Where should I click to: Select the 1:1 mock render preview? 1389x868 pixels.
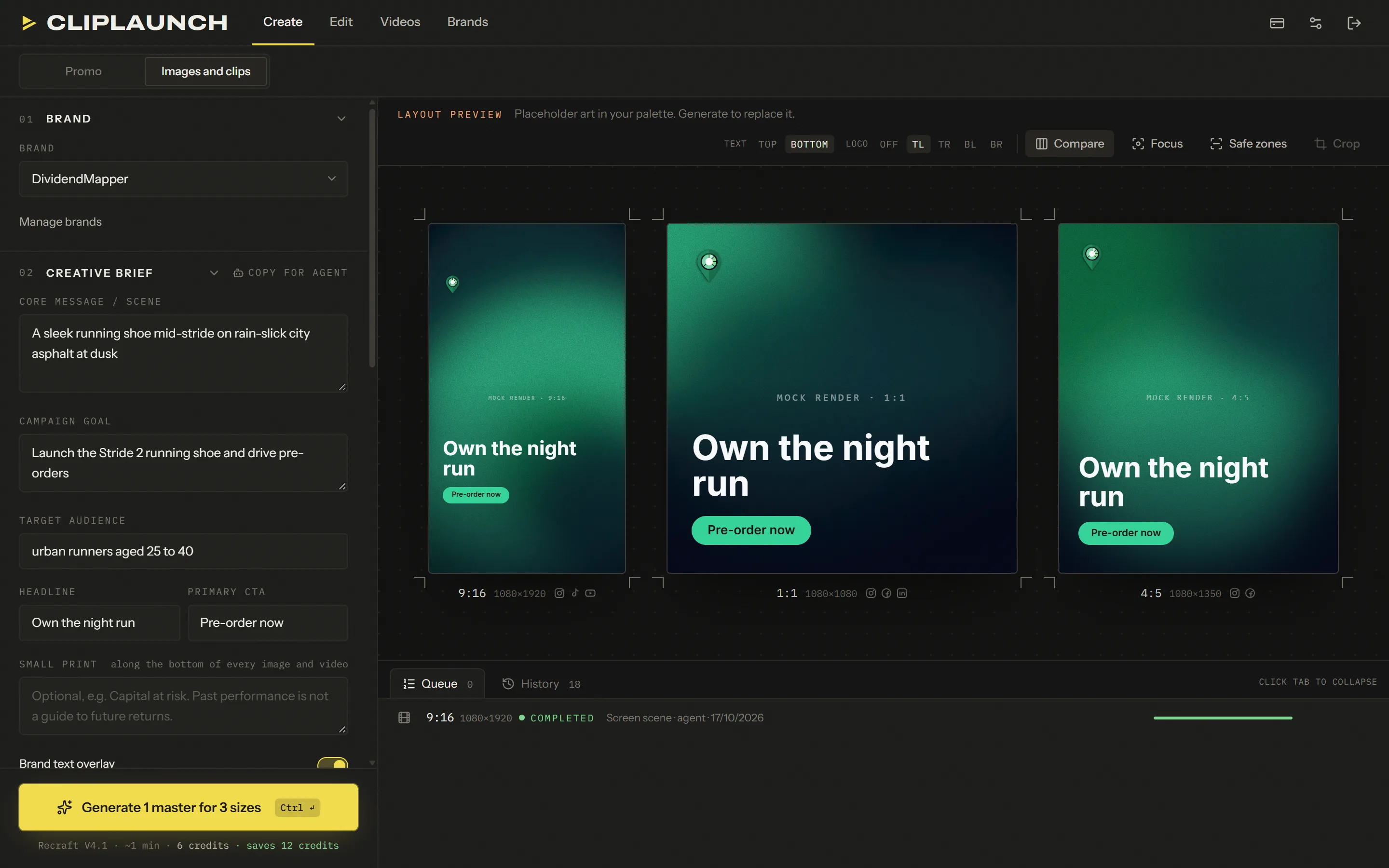(x=842, y=398)
